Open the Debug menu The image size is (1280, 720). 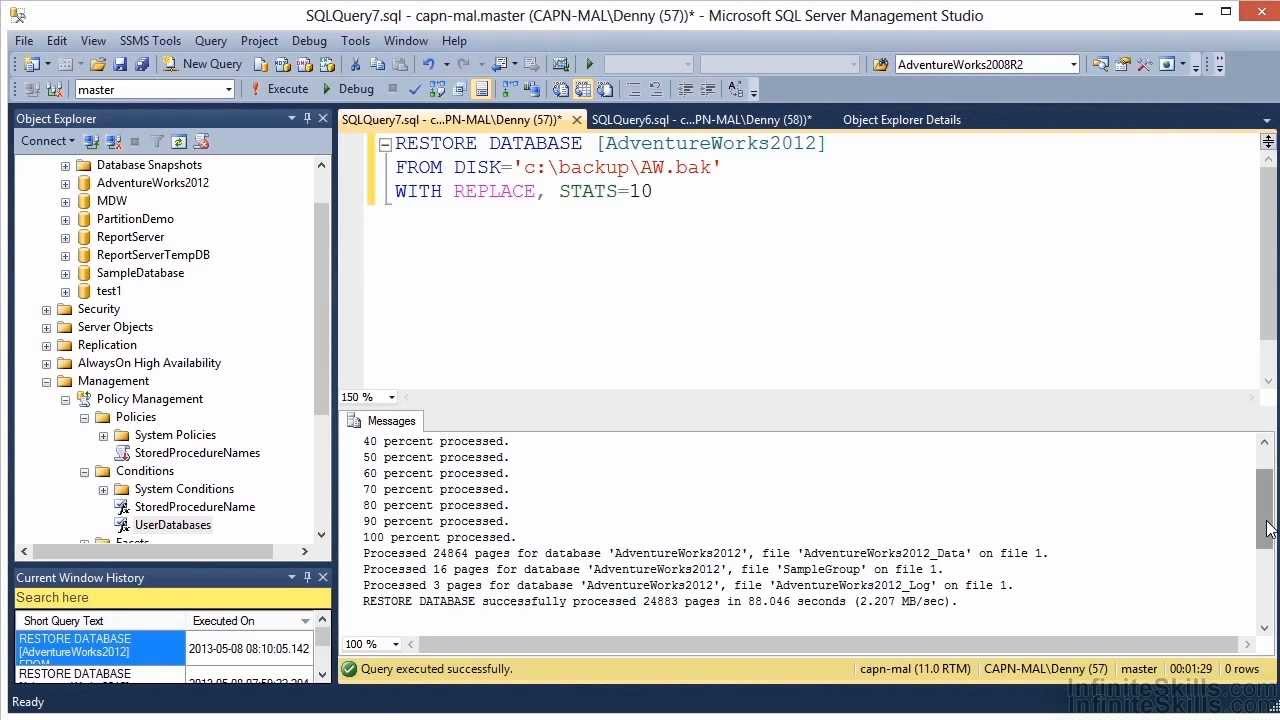point(309,41)
